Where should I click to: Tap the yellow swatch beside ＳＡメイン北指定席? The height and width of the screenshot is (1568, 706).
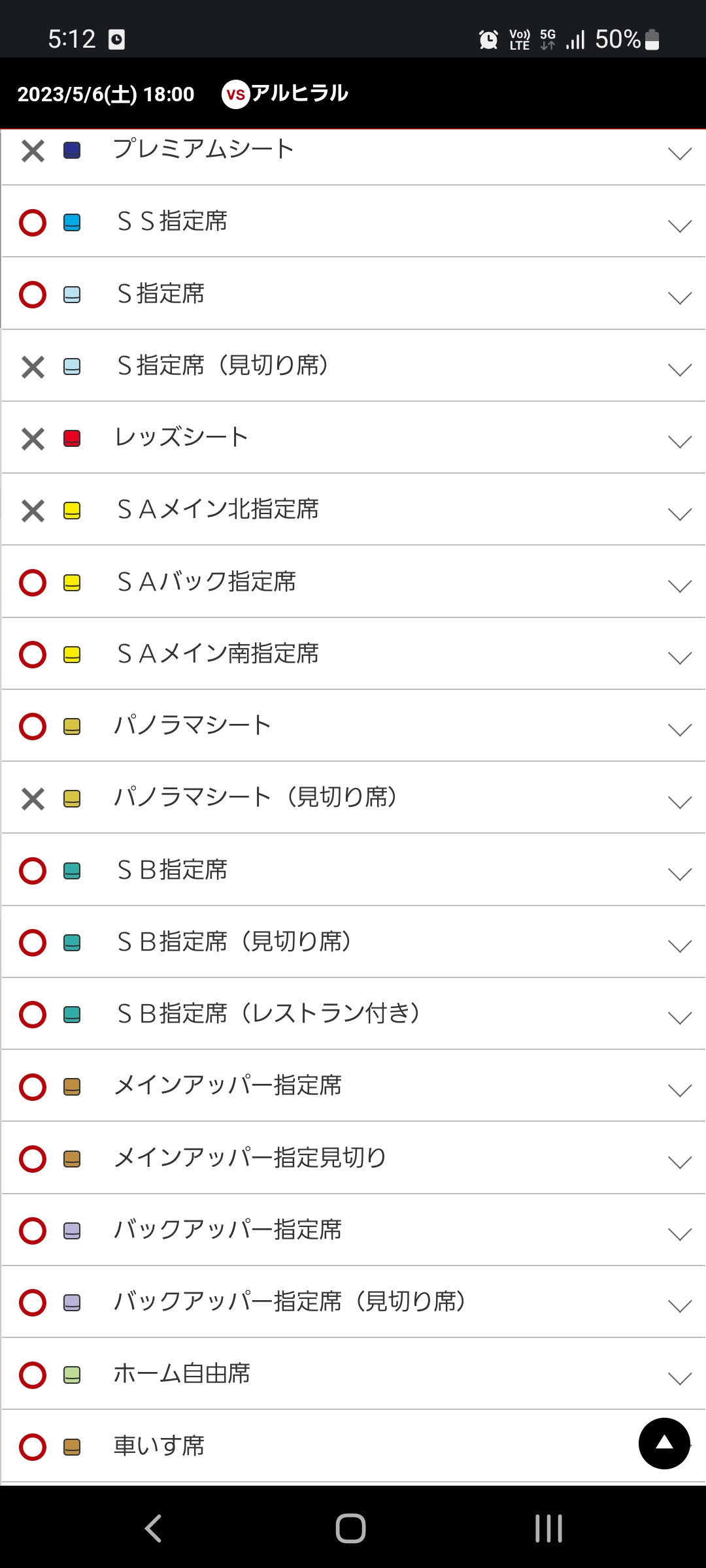72,510
